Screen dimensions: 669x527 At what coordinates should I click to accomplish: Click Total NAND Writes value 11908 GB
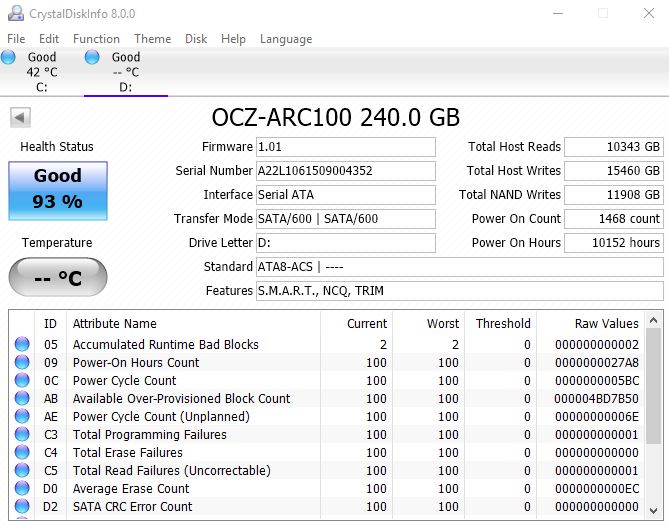click(x=614, y=195)
